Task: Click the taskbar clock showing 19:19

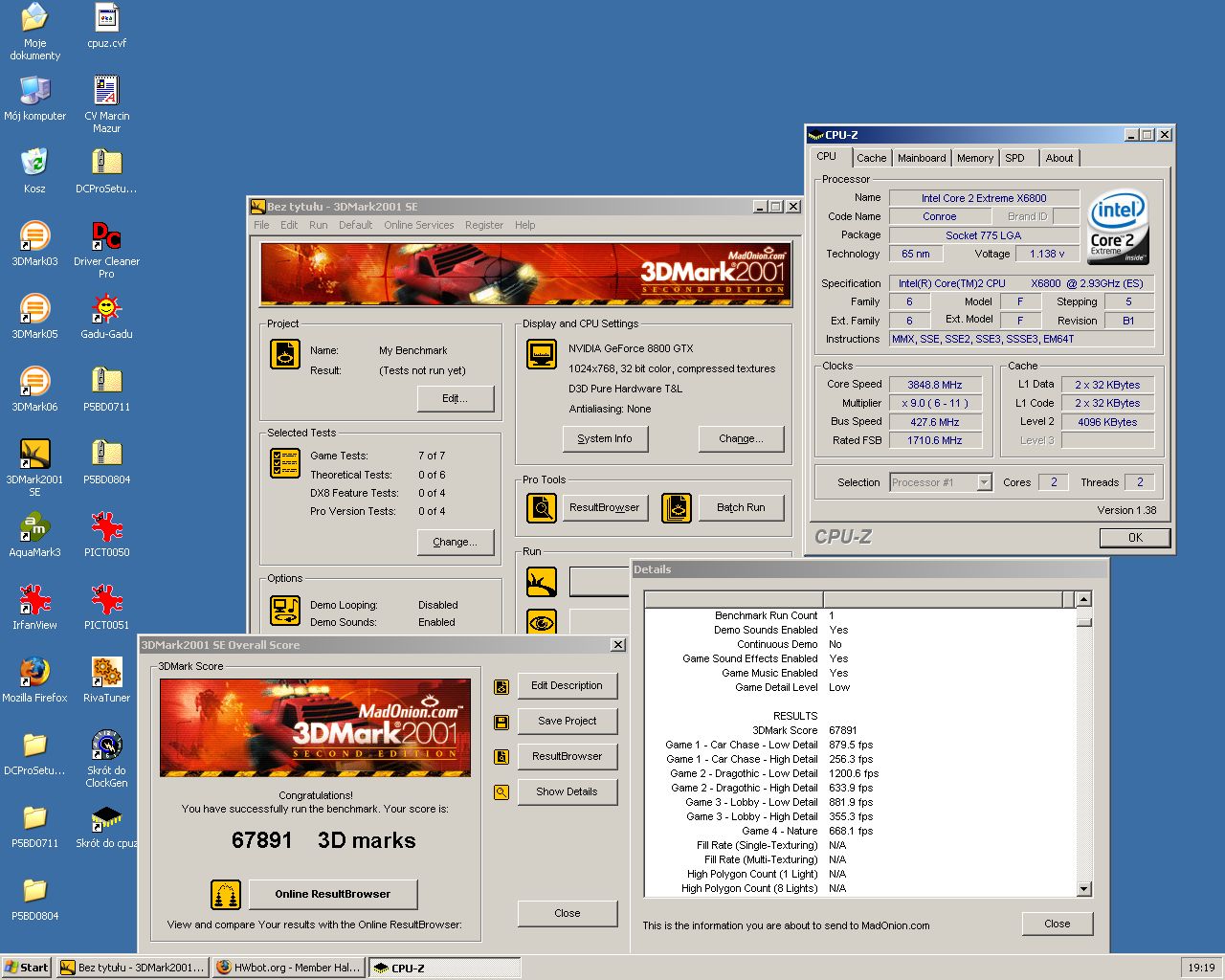Action: (x=1201, y=968)
